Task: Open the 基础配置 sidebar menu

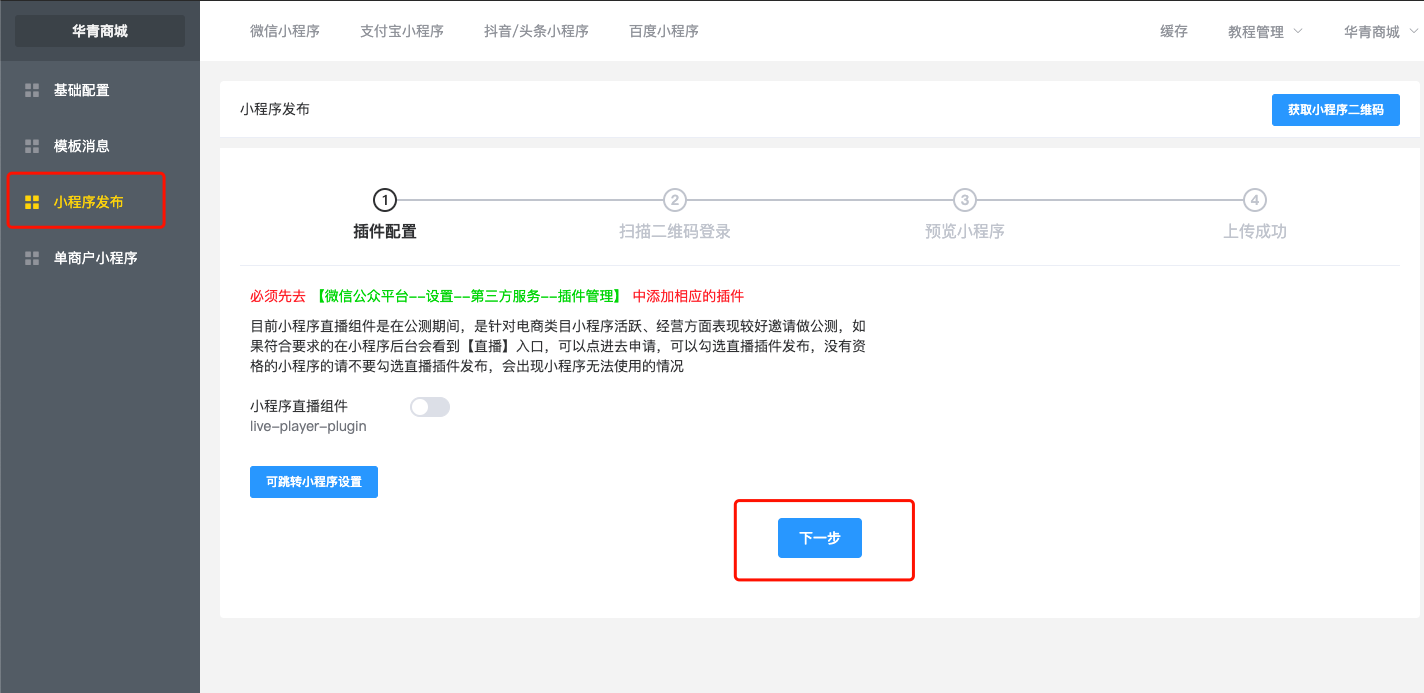Action: [x=100, y=90]
